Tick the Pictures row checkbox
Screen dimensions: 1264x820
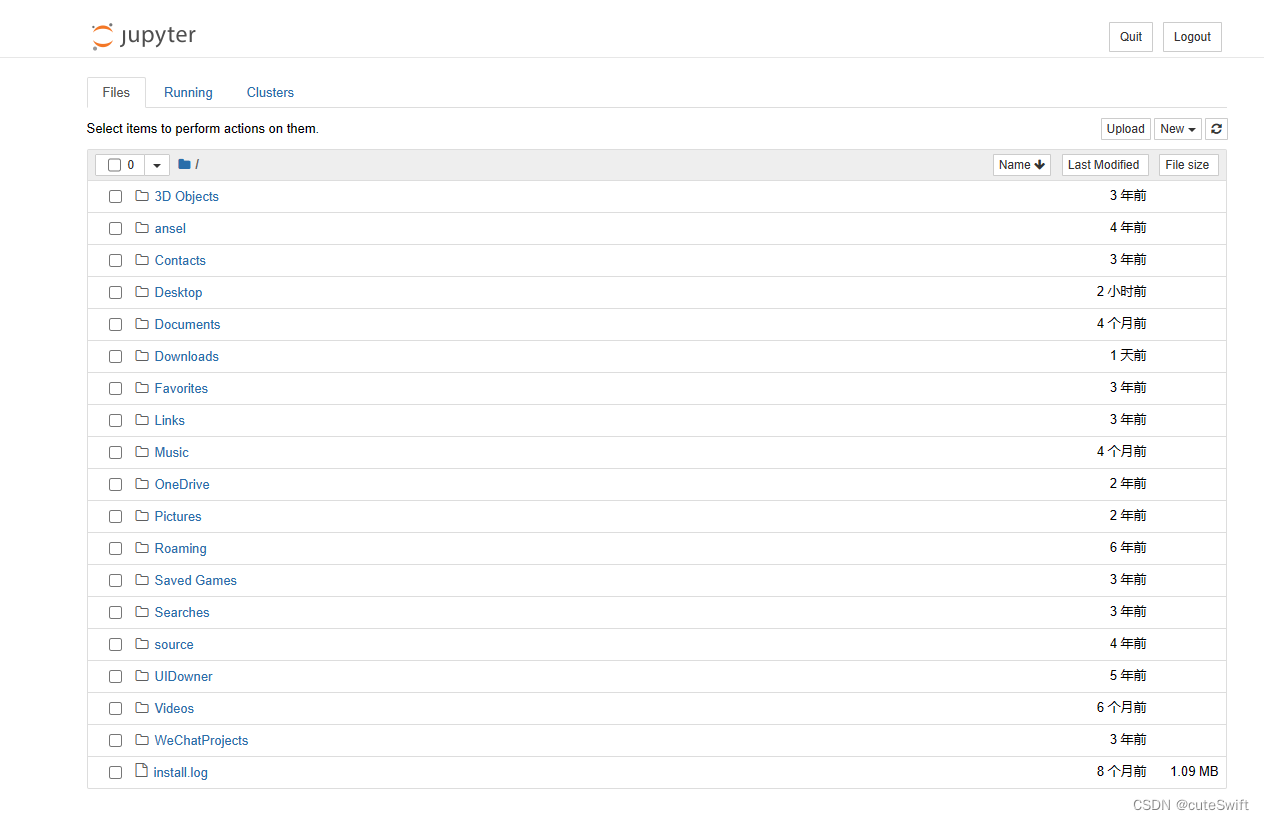[x=116, y=517]
